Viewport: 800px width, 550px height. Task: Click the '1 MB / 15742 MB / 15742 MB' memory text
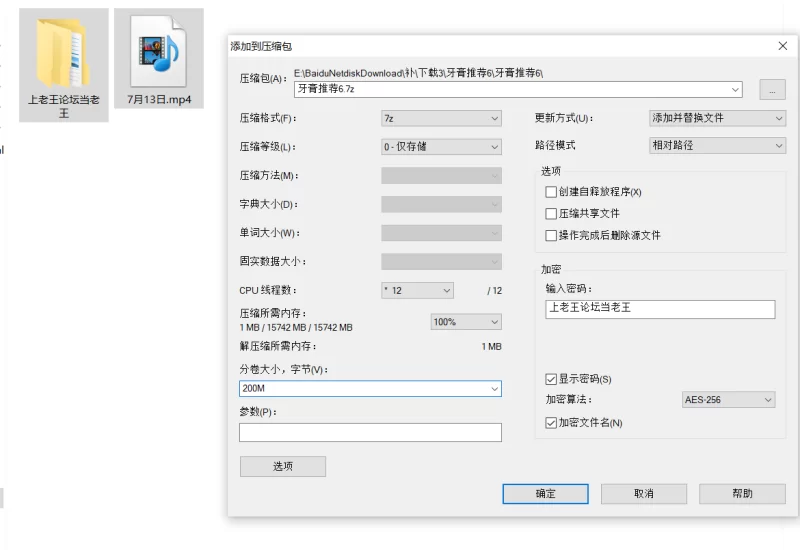[296, 328]
